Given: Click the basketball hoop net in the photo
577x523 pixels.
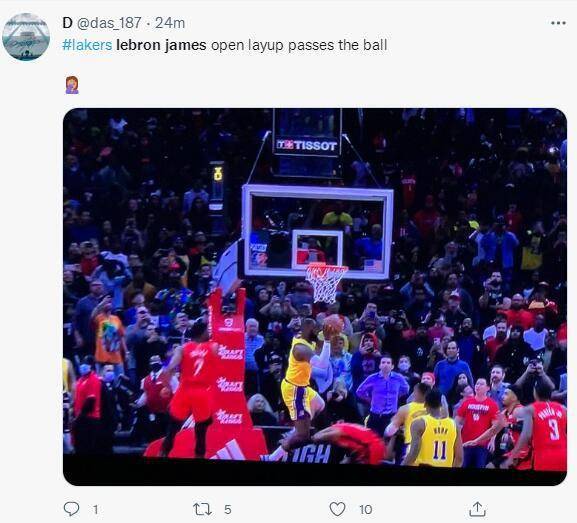Looking at the screenshot, I should coord(325,283).
